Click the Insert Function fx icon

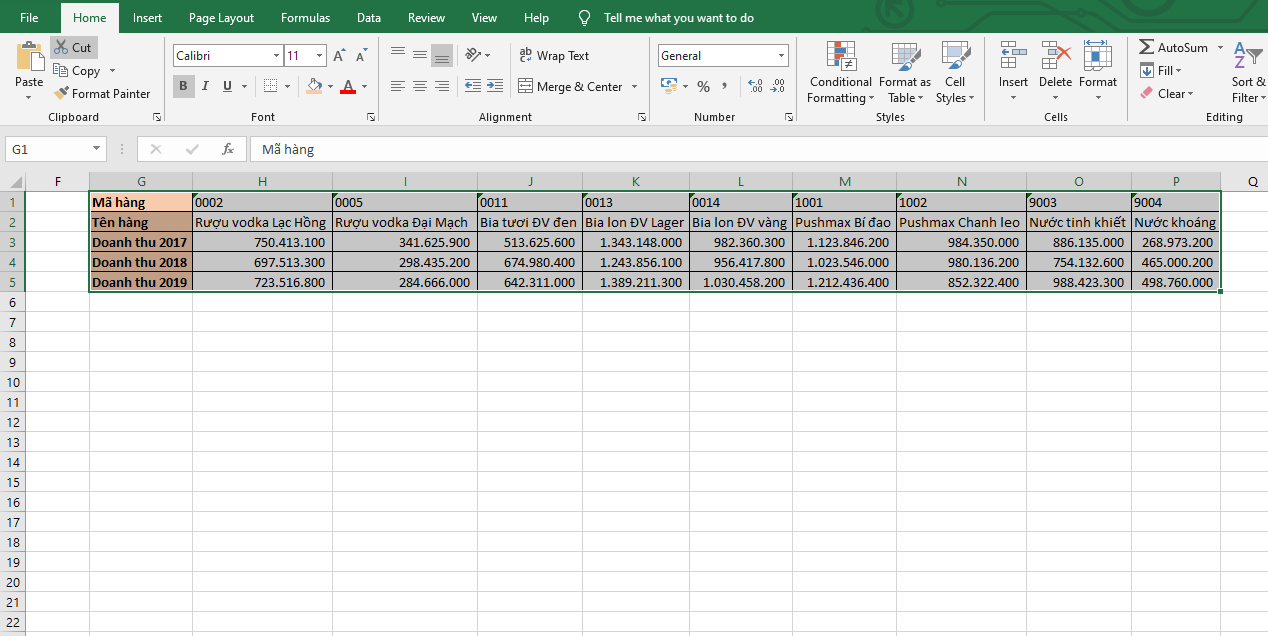pyautogui.click(x=228, y=149)
